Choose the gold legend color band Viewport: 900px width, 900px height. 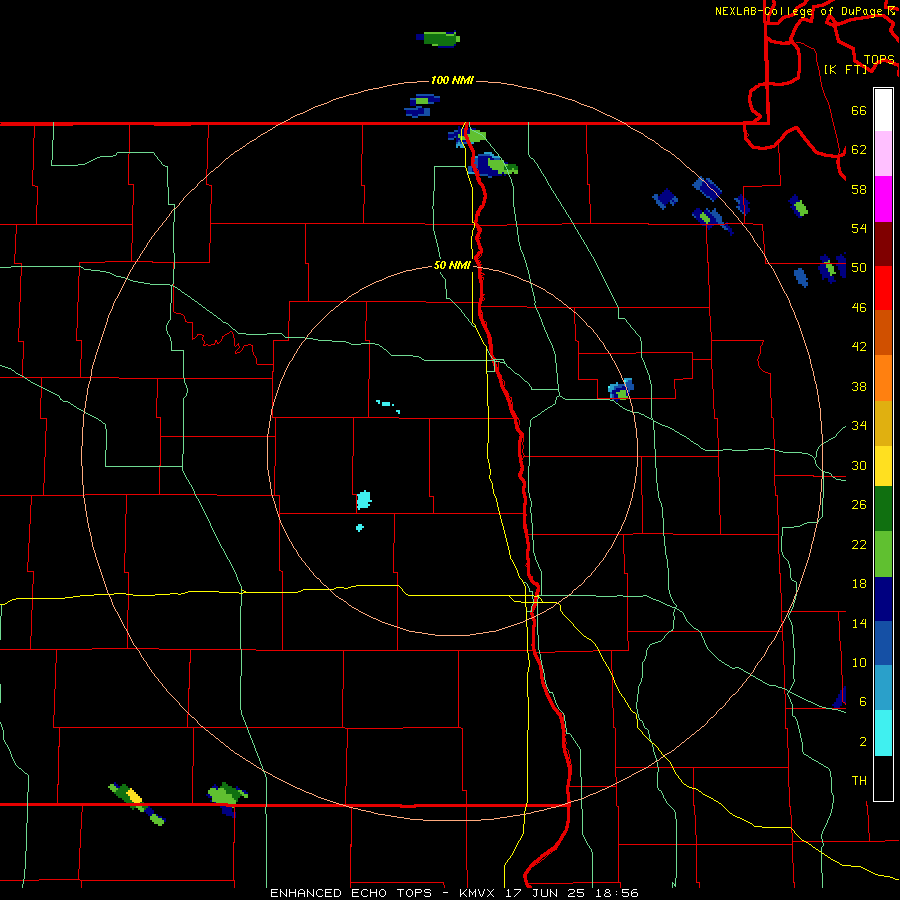tap(883, 423)
